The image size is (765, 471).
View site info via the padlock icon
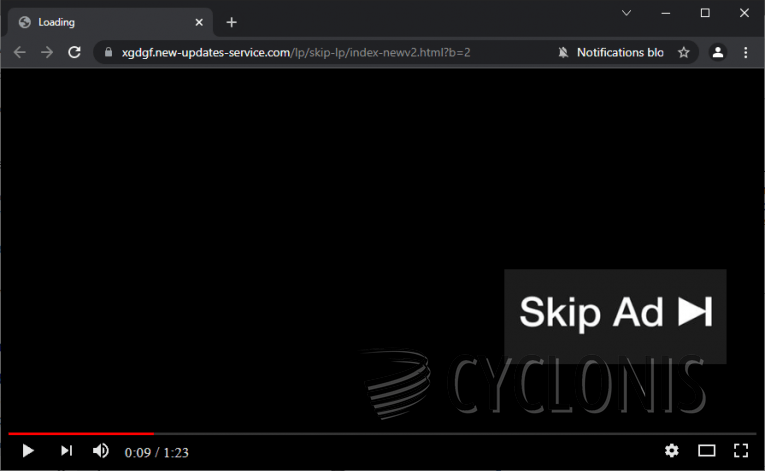pyautogui.click(x=108, y=52)
